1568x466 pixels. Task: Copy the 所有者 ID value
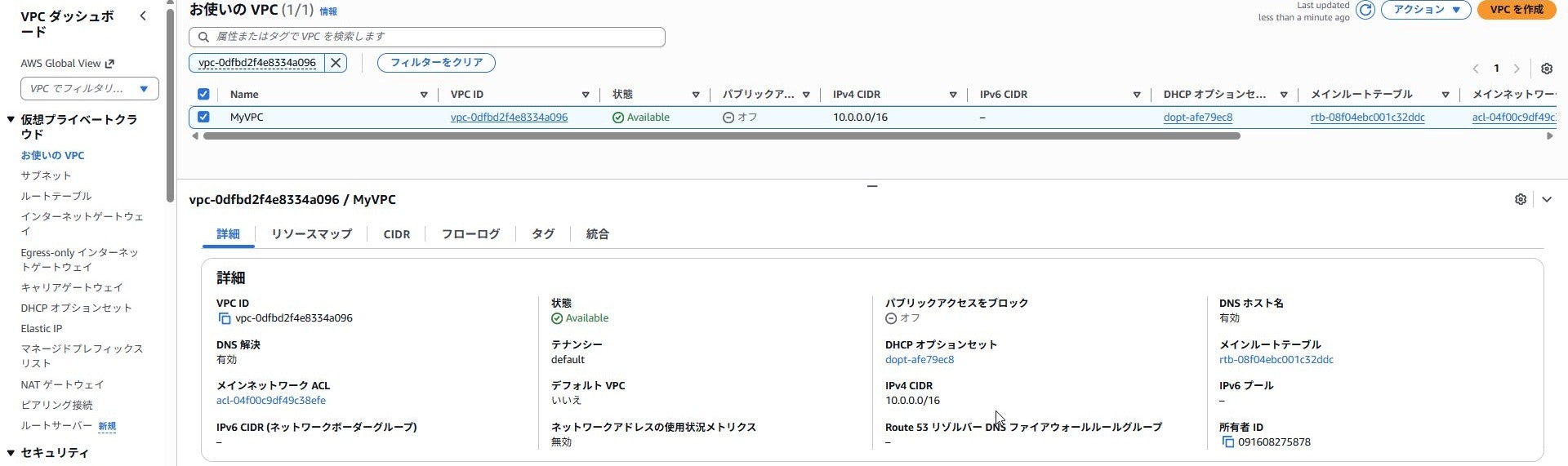point(1227,442)
